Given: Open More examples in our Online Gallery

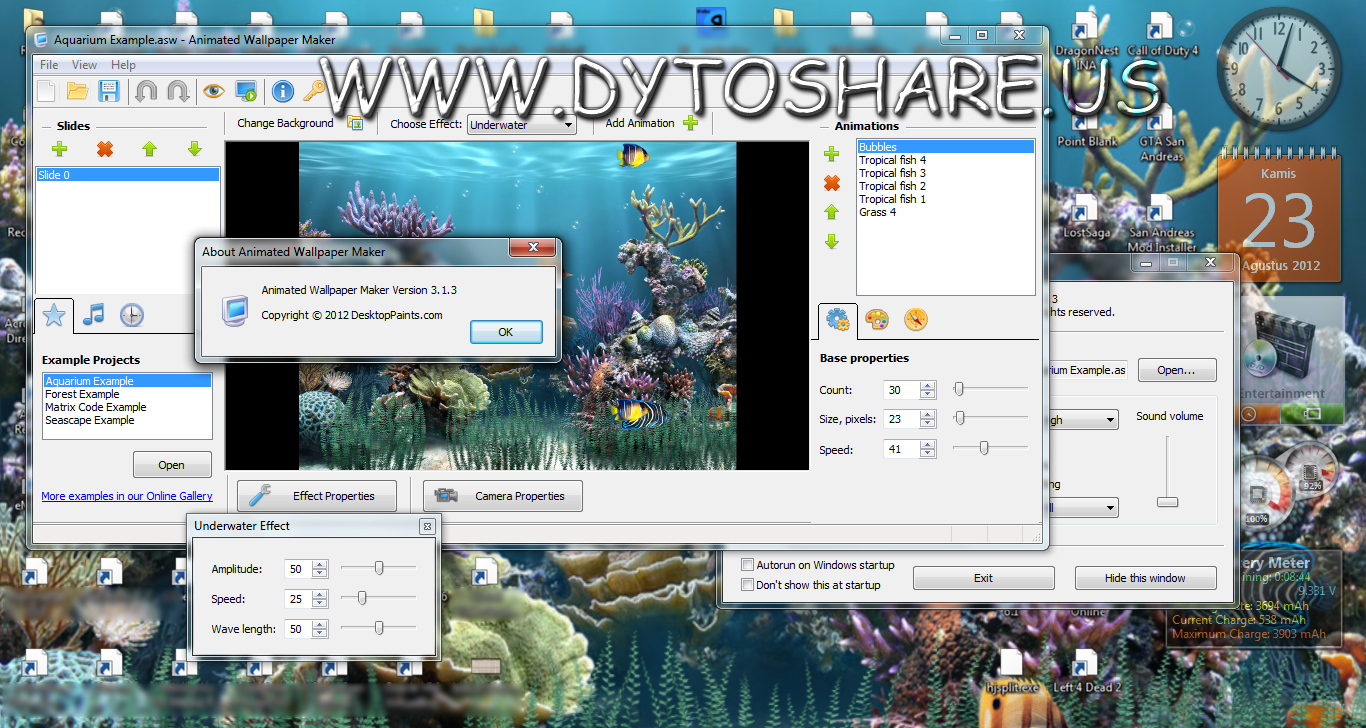Looking at the screenshot, I should click(126, 496).
